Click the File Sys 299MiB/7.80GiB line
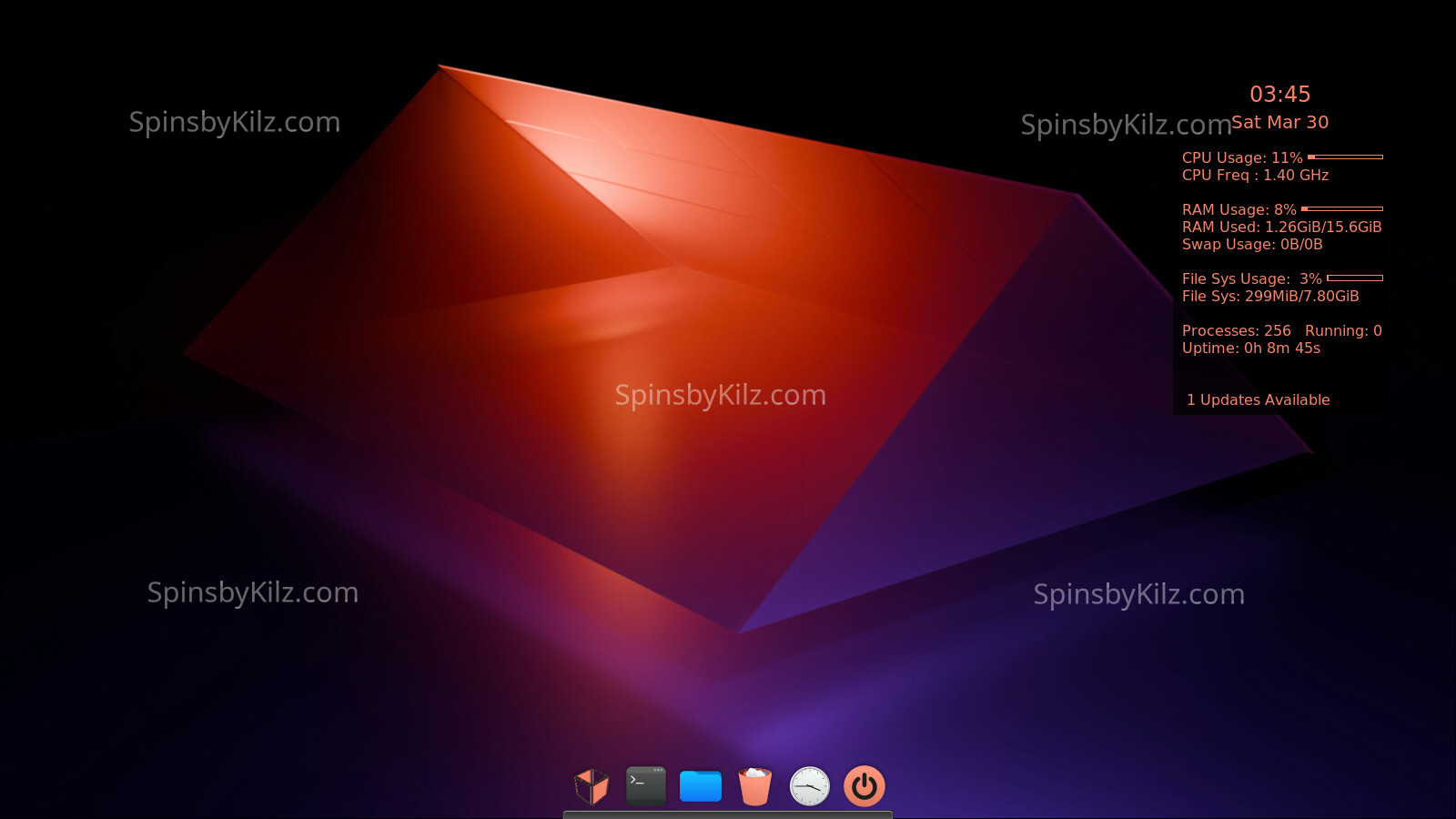Screen dimensions: 1456x819 coord(1270,297)
